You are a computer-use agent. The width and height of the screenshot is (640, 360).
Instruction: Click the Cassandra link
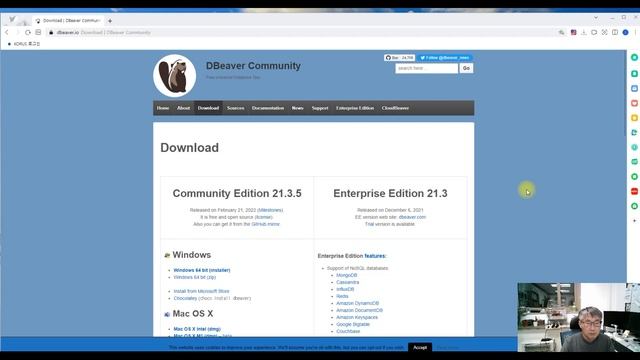pos(348,282)
